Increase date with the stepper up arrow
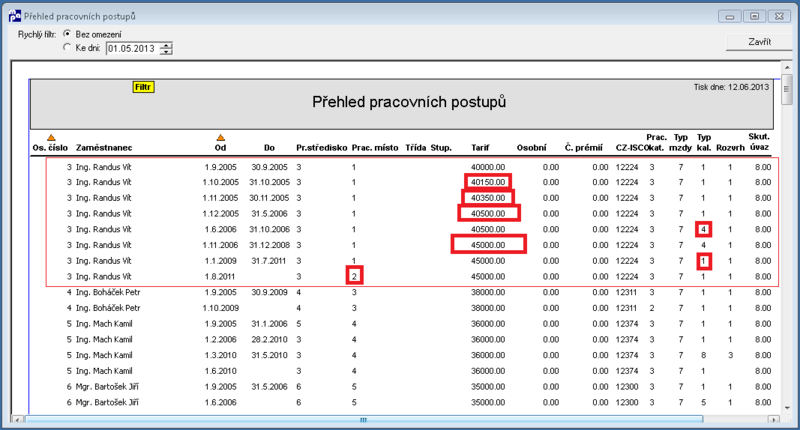Viewport: 800px width, 430px height. pyautogui.click(x=166, y=45)
